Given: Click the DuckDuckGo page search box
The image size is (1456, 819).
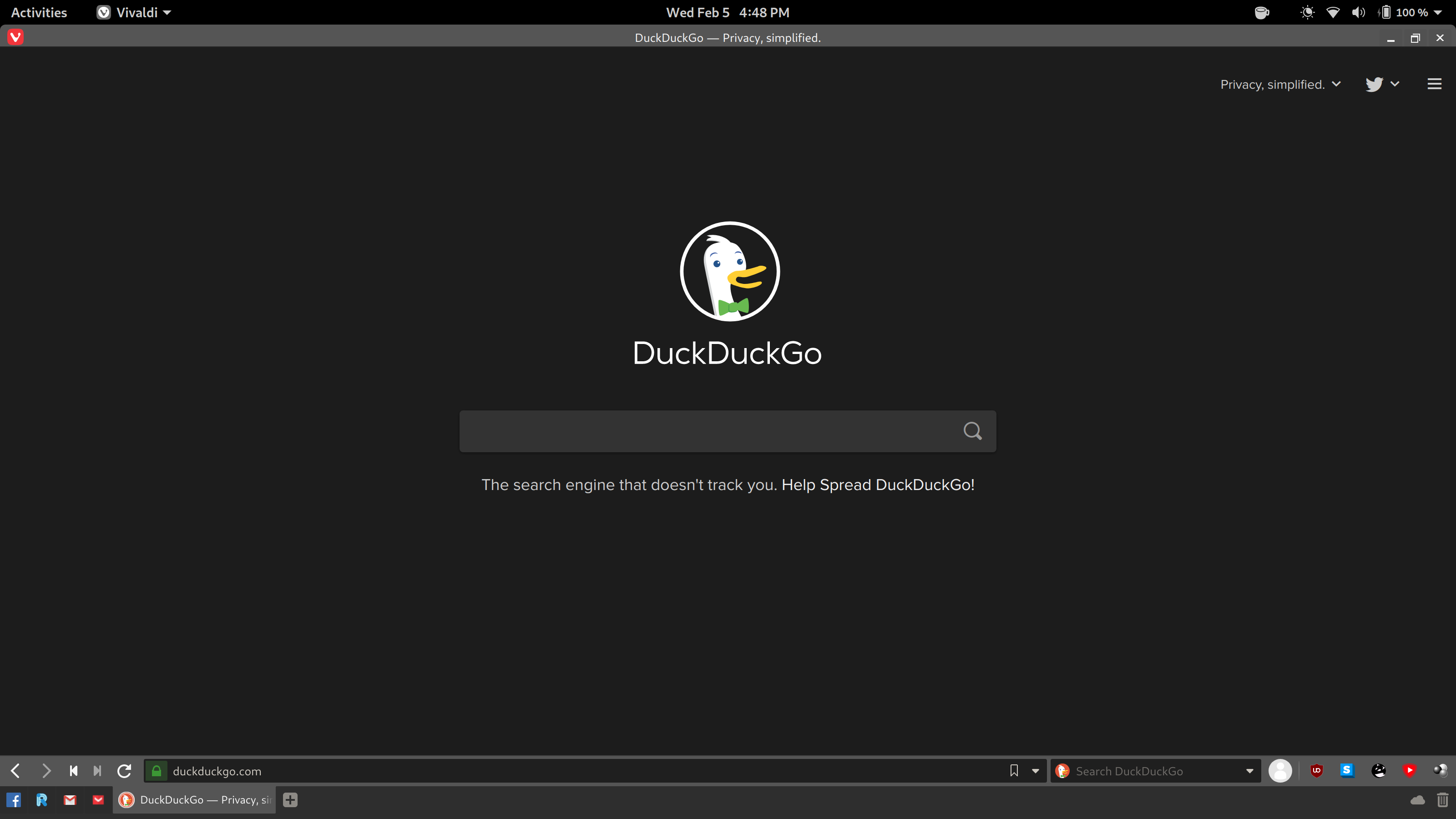Looking at the screenshot, I should 707,431.
